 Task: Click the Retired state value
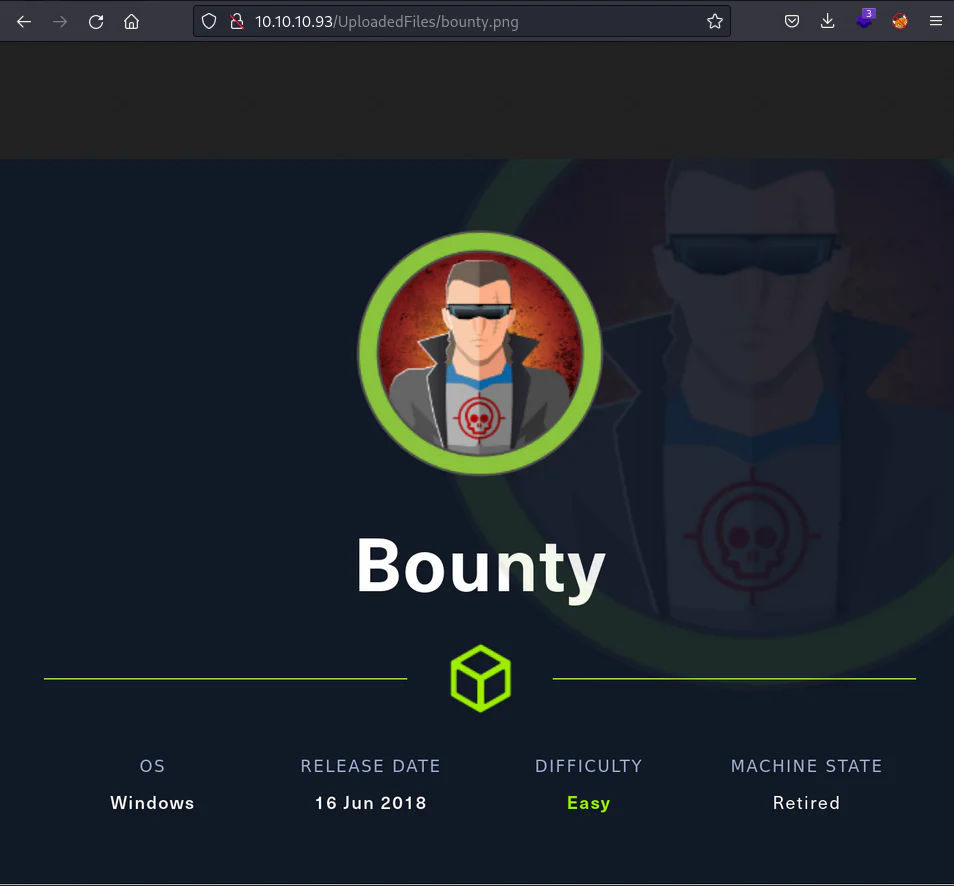coord(806,803)
